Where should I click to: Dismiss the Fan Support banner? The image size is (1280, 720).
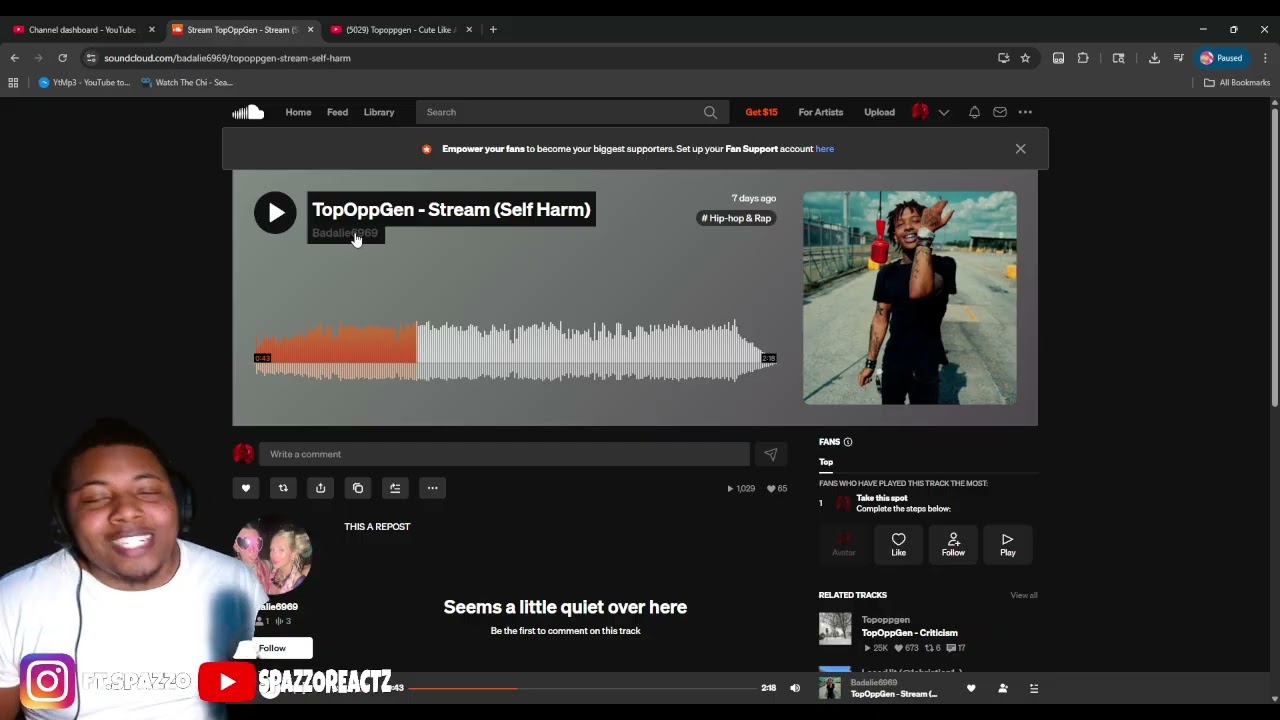(x=1020, y=149)
